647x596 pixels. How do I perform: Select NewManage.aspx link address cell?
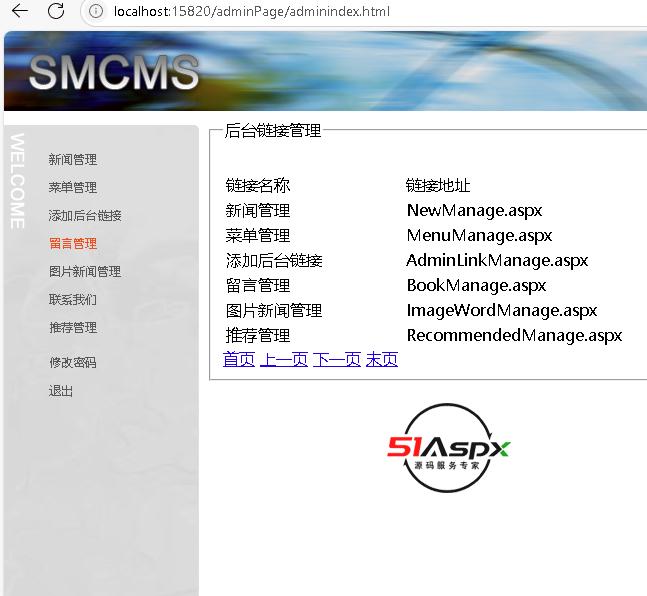pyautogui.click(x=475, y=210)
